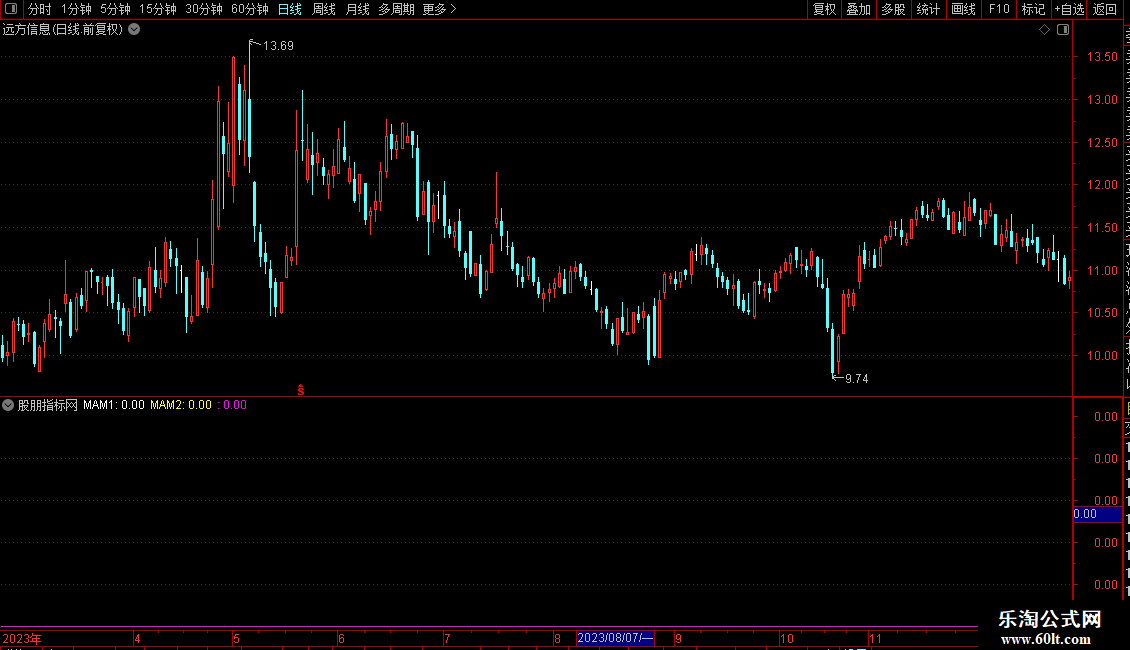Click the highlighted 0.00 axis value box
The height and width of the screenshot is (650, 1130).
1097,515
